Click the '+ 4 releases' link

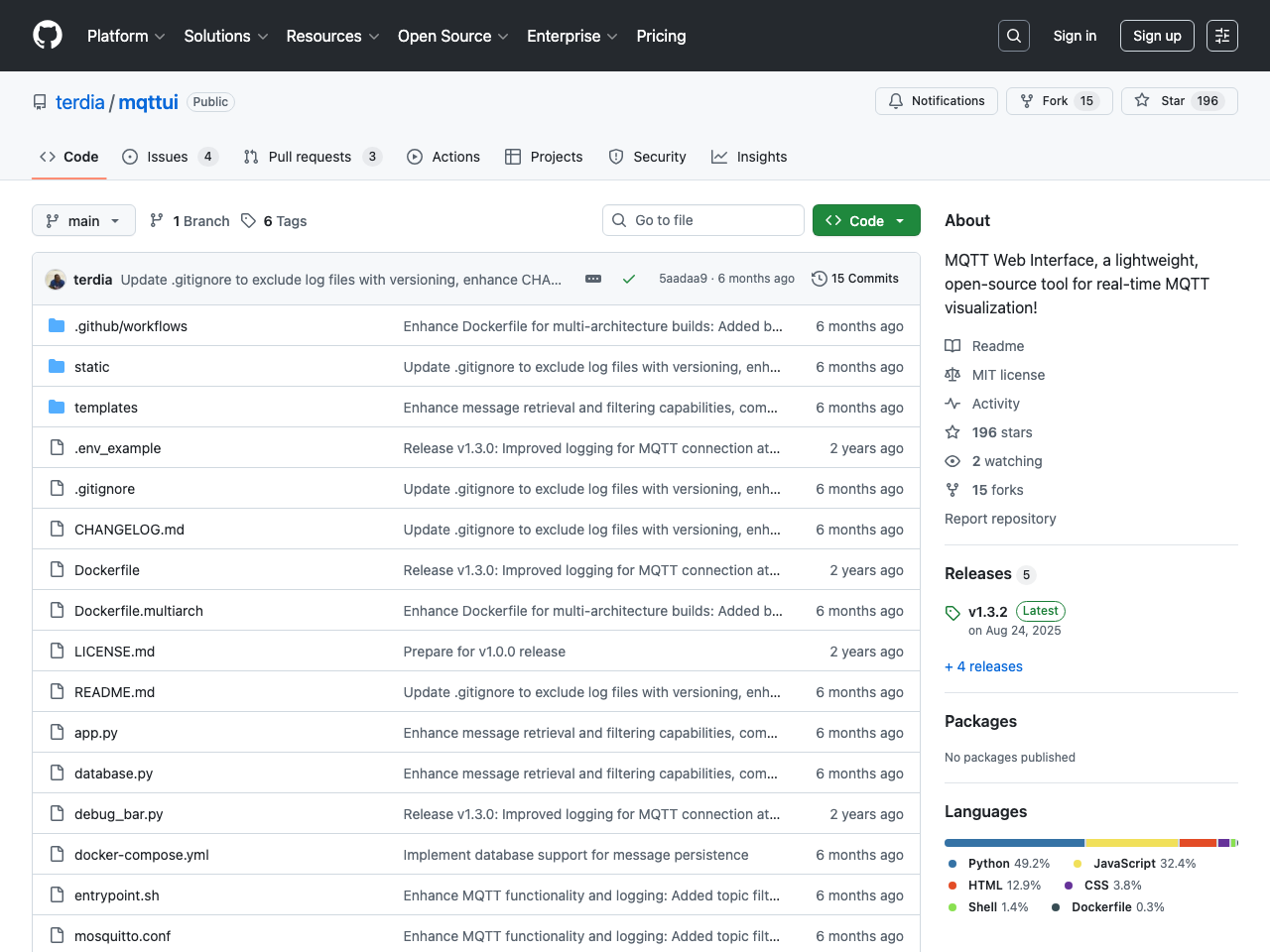(x=983, y=665)
